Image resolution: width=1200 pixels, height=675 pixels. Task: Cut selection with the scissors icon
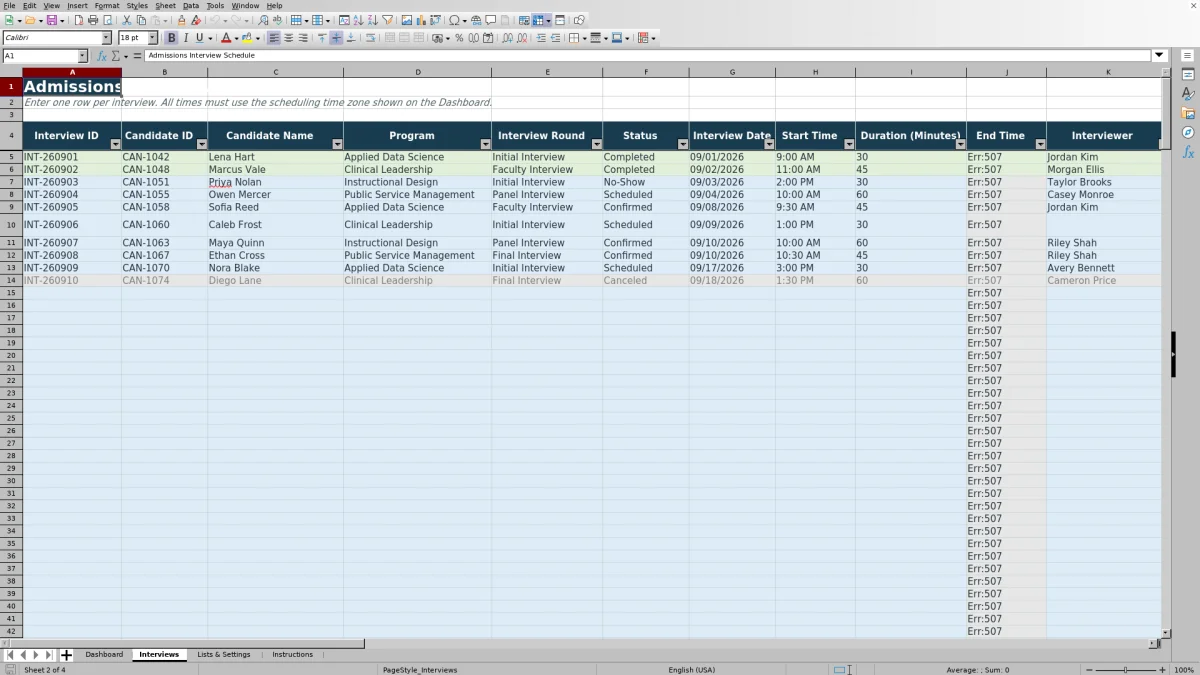click(126, 20)
